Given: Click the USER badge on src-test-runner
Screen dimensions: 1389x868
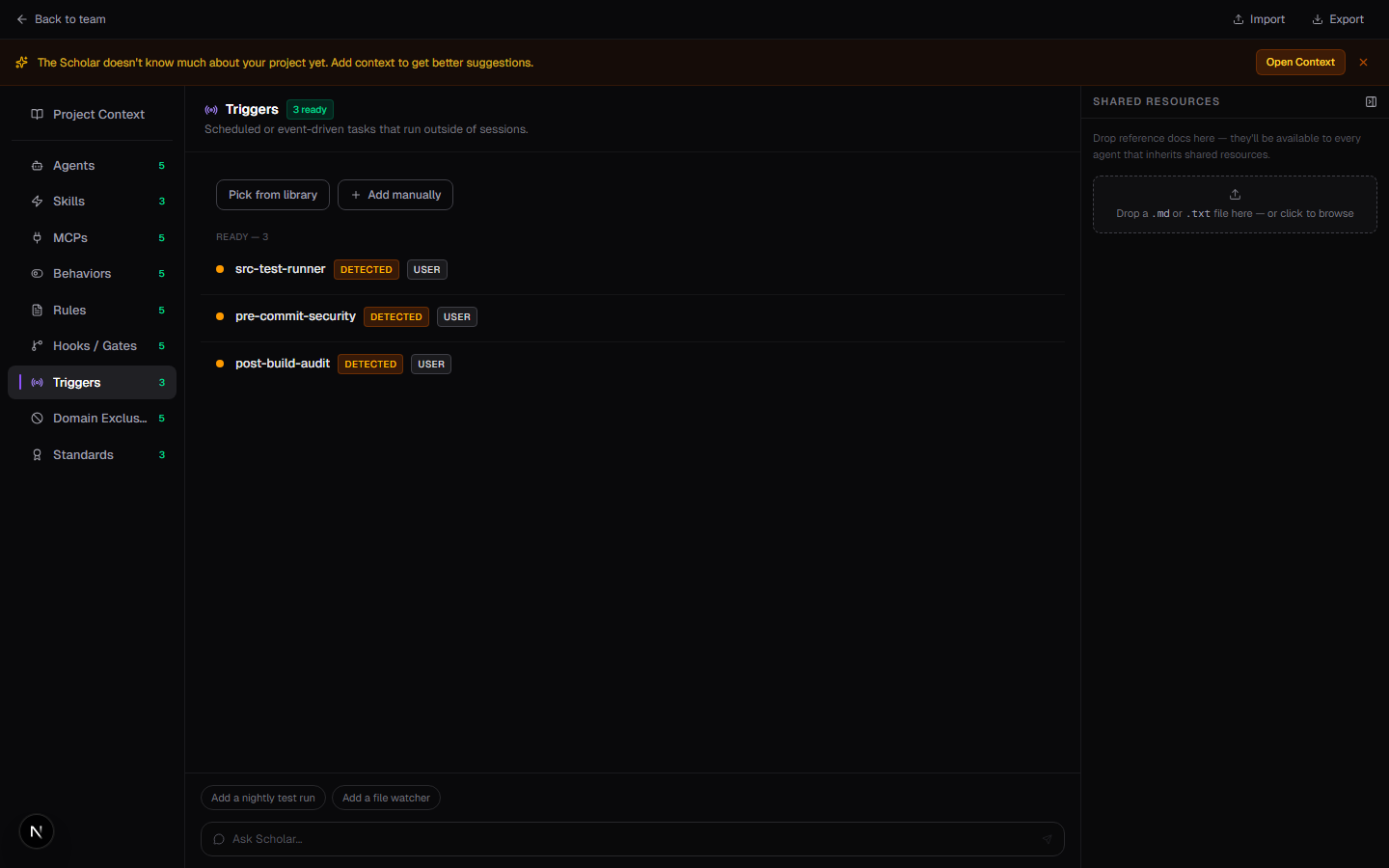Looking at the screenshot, I should click(427, 270).
